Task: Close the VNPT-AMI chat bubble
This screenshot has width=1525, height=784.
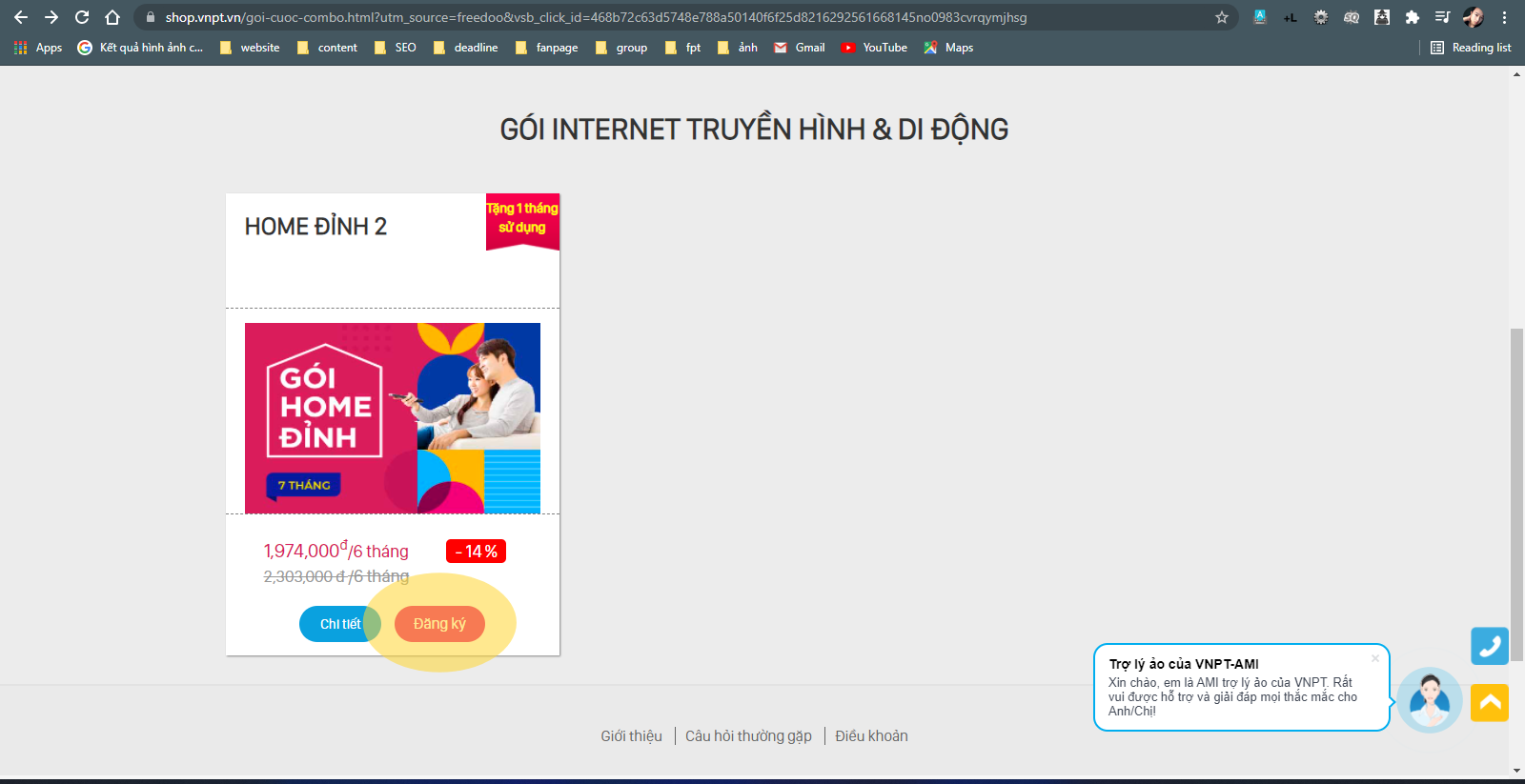Action: pos(1375,658)
